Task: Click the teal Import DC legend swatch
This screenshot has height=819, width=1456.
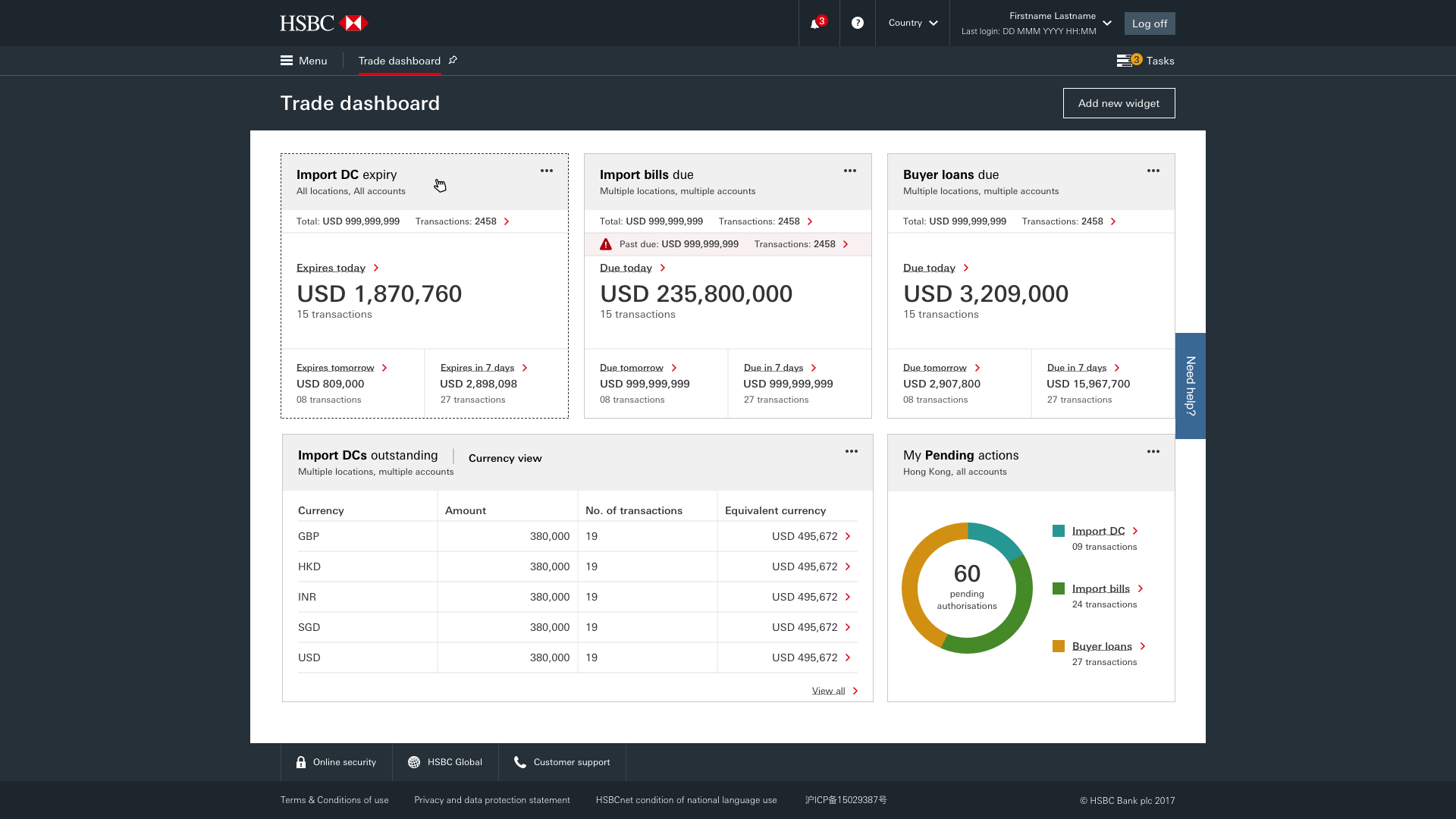Action: 1059,531
